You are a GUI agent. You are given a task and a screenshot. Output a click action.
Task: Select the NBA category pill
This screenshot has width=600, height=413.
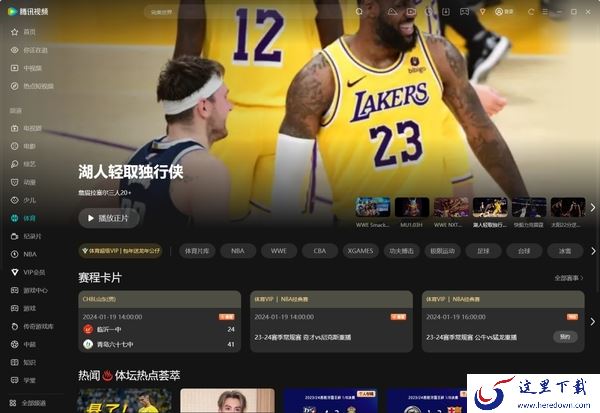[x=238, y=251]
